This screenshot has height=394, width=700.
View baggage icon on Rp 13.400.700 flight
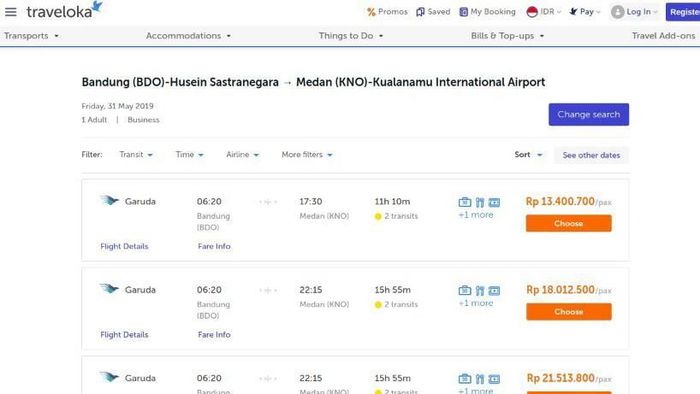(x=465, y=202)
